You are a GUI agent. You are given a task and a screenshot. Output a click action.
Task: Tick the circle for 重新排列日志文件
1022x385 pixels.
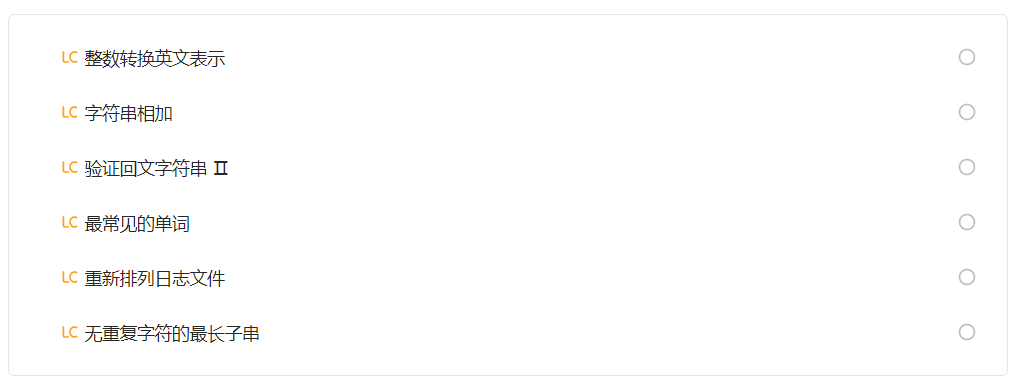point(967,278)
